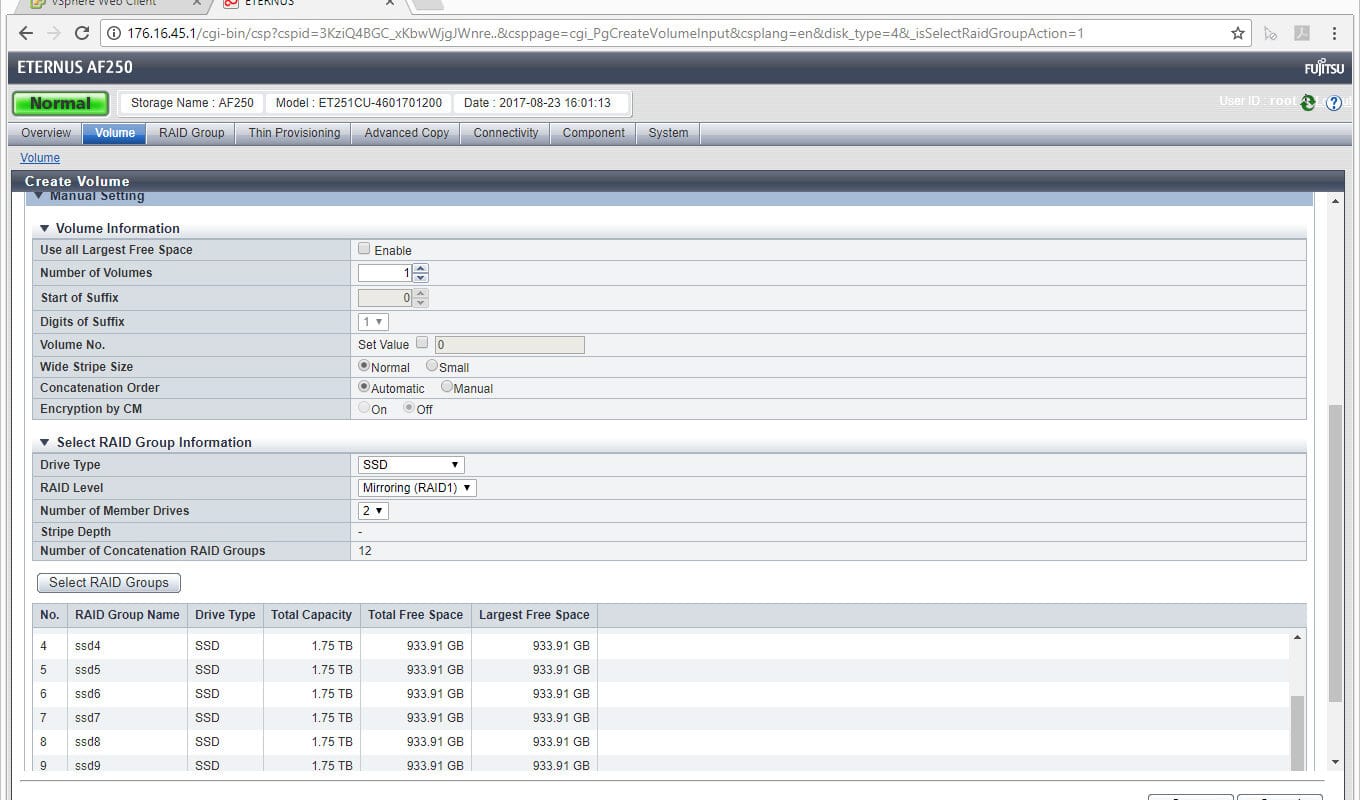The height and width of the screenshot is (800, 1360).
Task: Select the ssd5 RAID group row
Action: coord(660,670)
